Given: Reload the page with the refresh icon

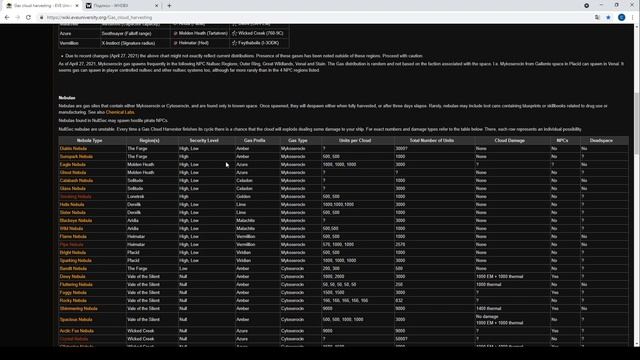Looking at the screenshot, I should (x=28, y=18).
